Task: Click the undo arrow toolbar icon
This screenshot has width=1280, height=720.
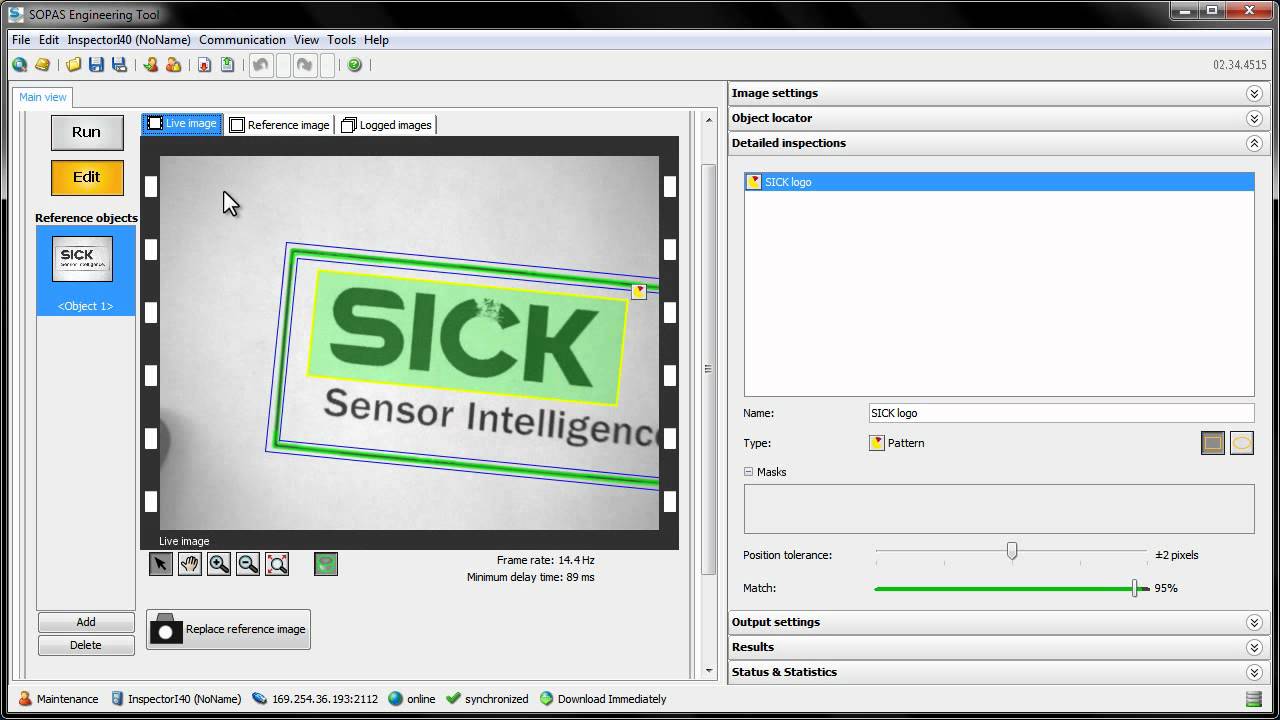Action: 260,65
